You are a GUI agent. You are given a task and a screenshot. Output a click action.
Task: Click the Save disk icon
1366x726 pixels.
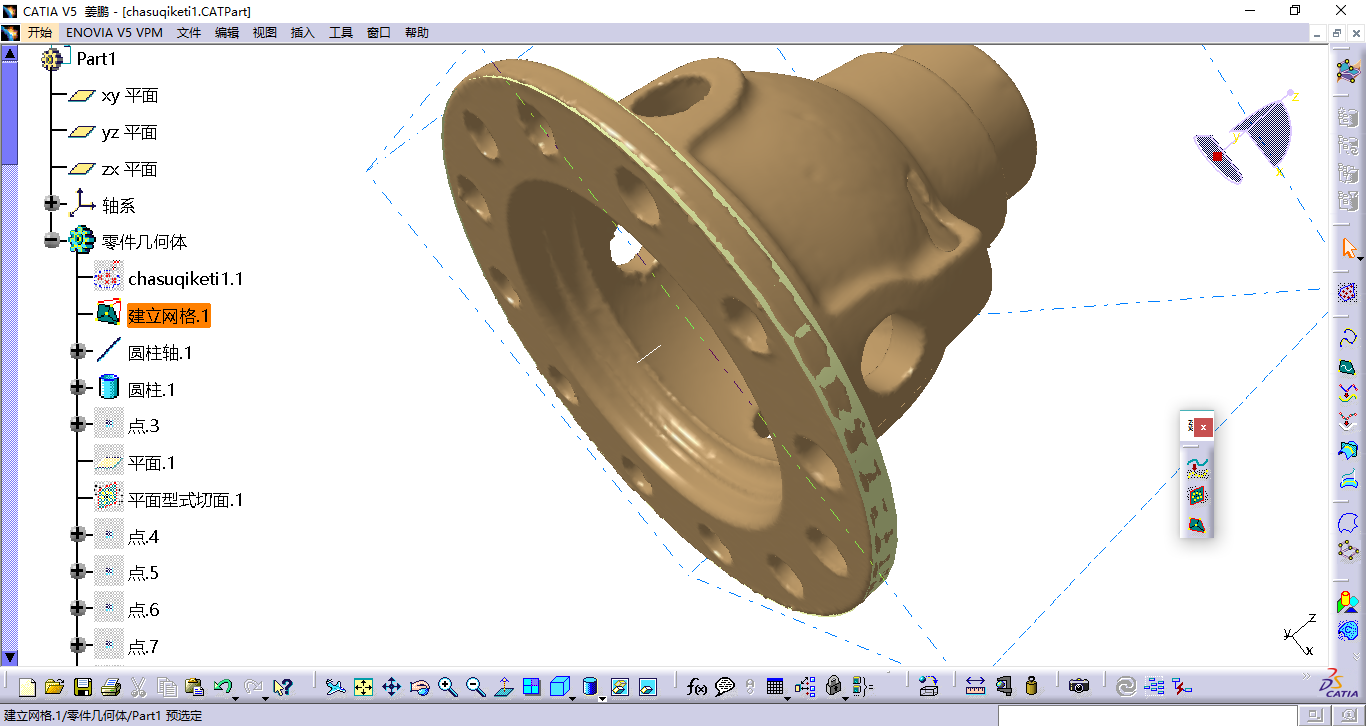coord(83,687)
